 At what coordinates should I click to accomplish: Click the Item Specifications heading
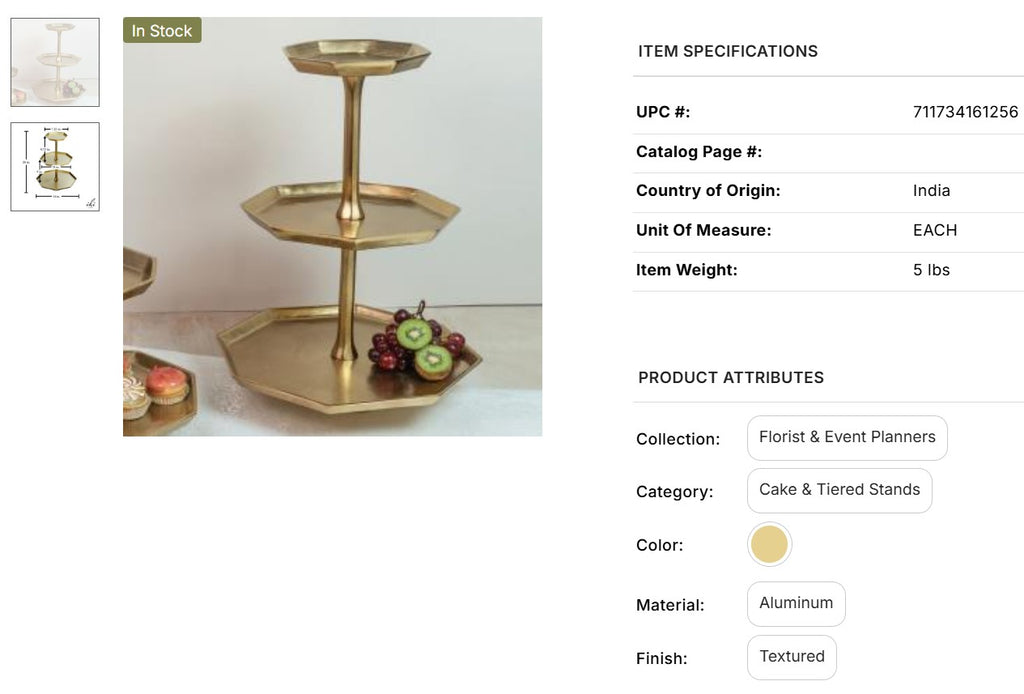coord(728,51)
